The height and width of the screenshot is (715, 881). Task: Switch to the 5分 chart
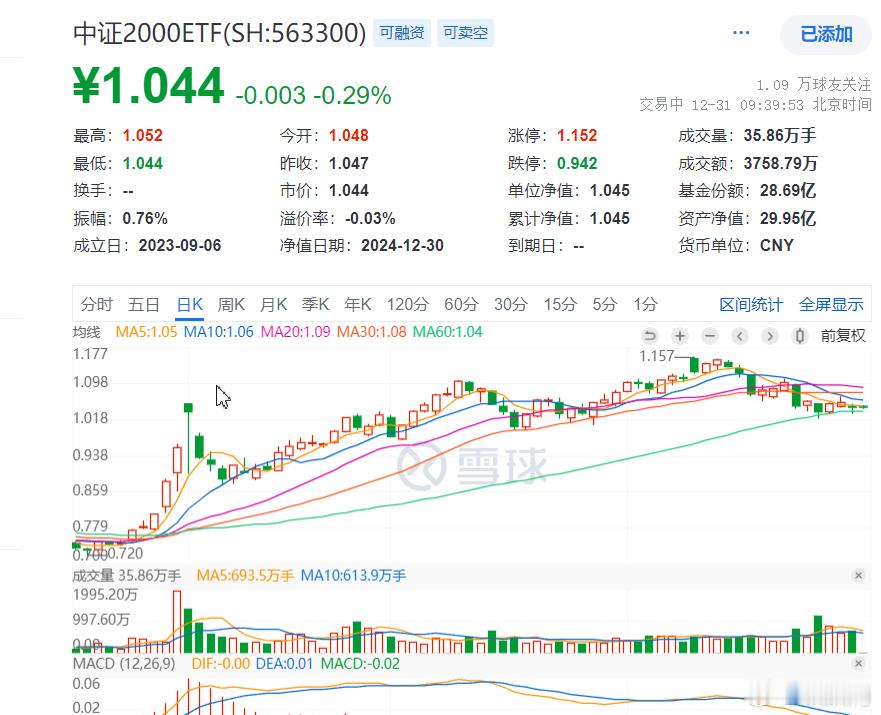point(605,304)
